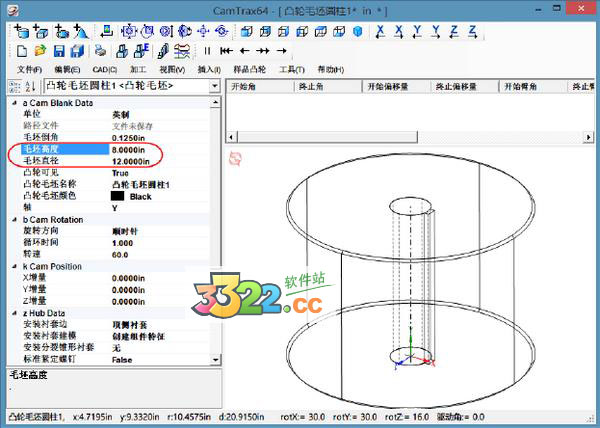Click the 凸轮可见 value True
600x428 pixels.
coord(120,173)
